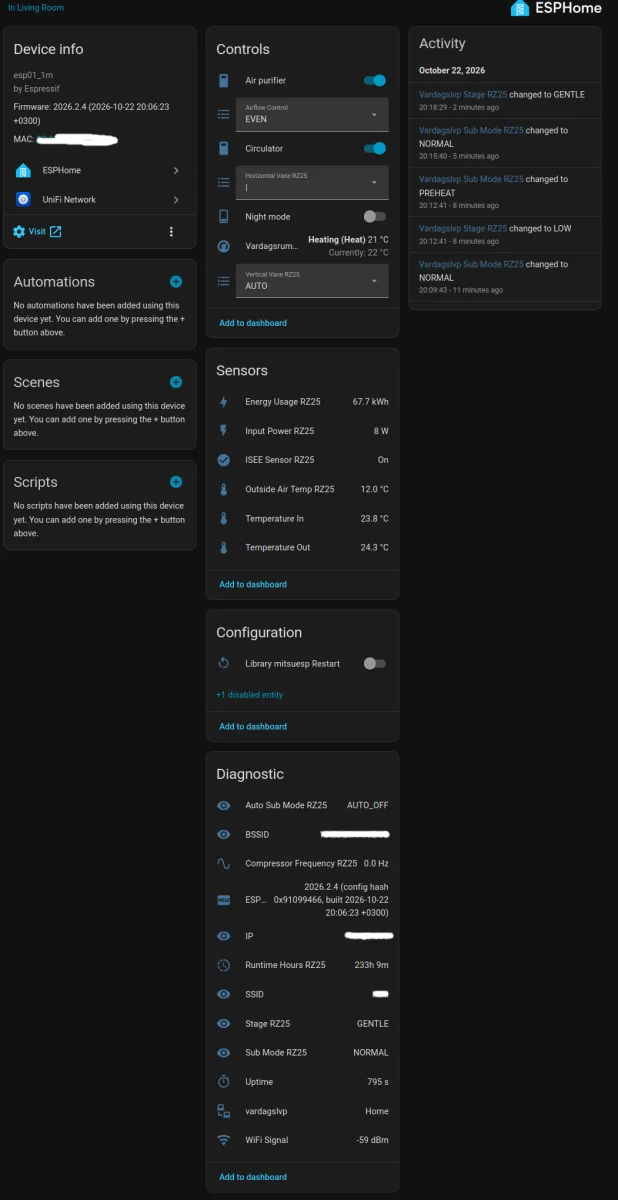
Task: Enable the Night mode switch
Action: 375,217
